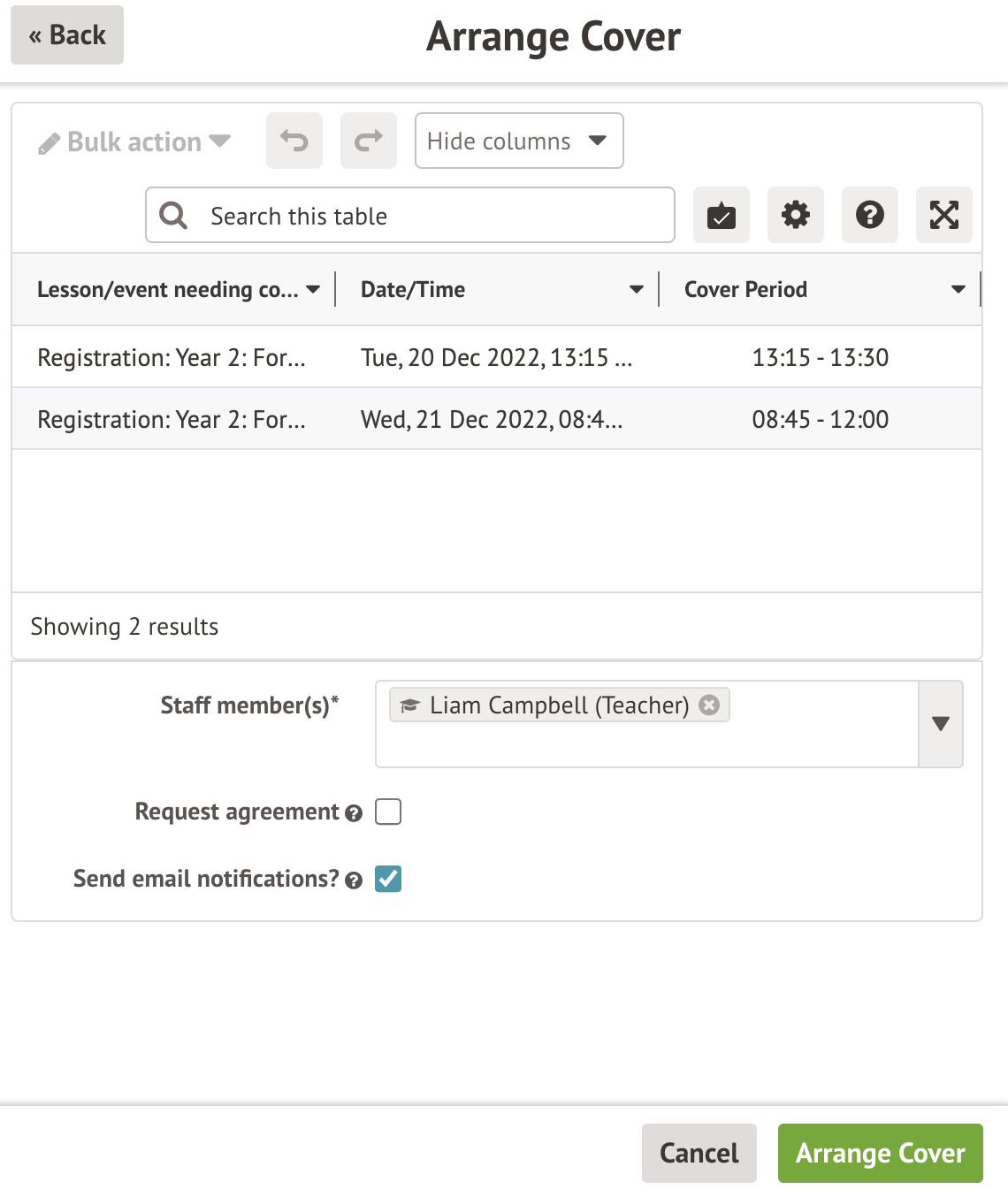Click the redo arrow icon

coord(368,141)
